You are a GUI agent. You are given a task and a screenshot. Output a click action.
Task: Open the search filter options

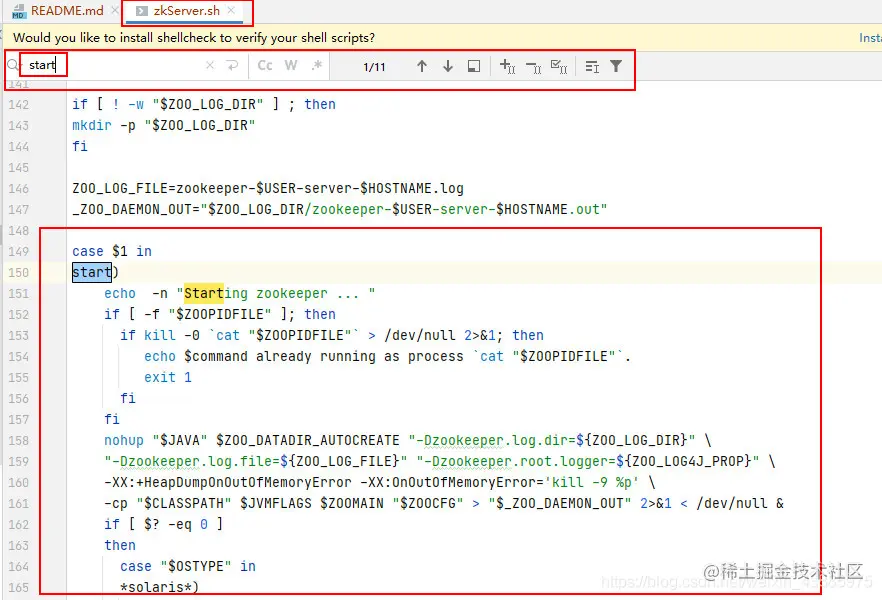(616, 66)
